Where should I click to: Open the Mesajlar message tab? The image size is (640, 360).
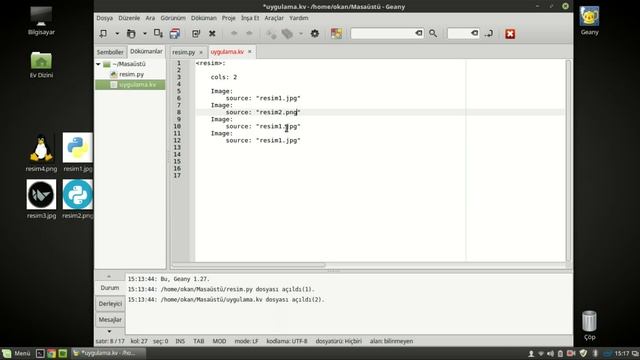[110, 320]
